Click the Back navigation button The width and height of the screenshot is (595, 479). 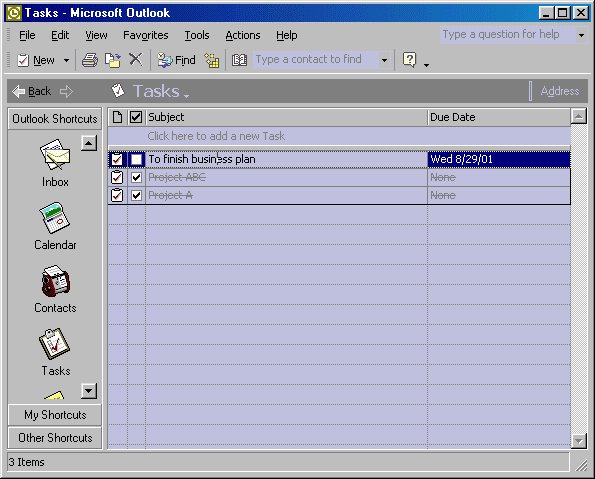point(31,91)
